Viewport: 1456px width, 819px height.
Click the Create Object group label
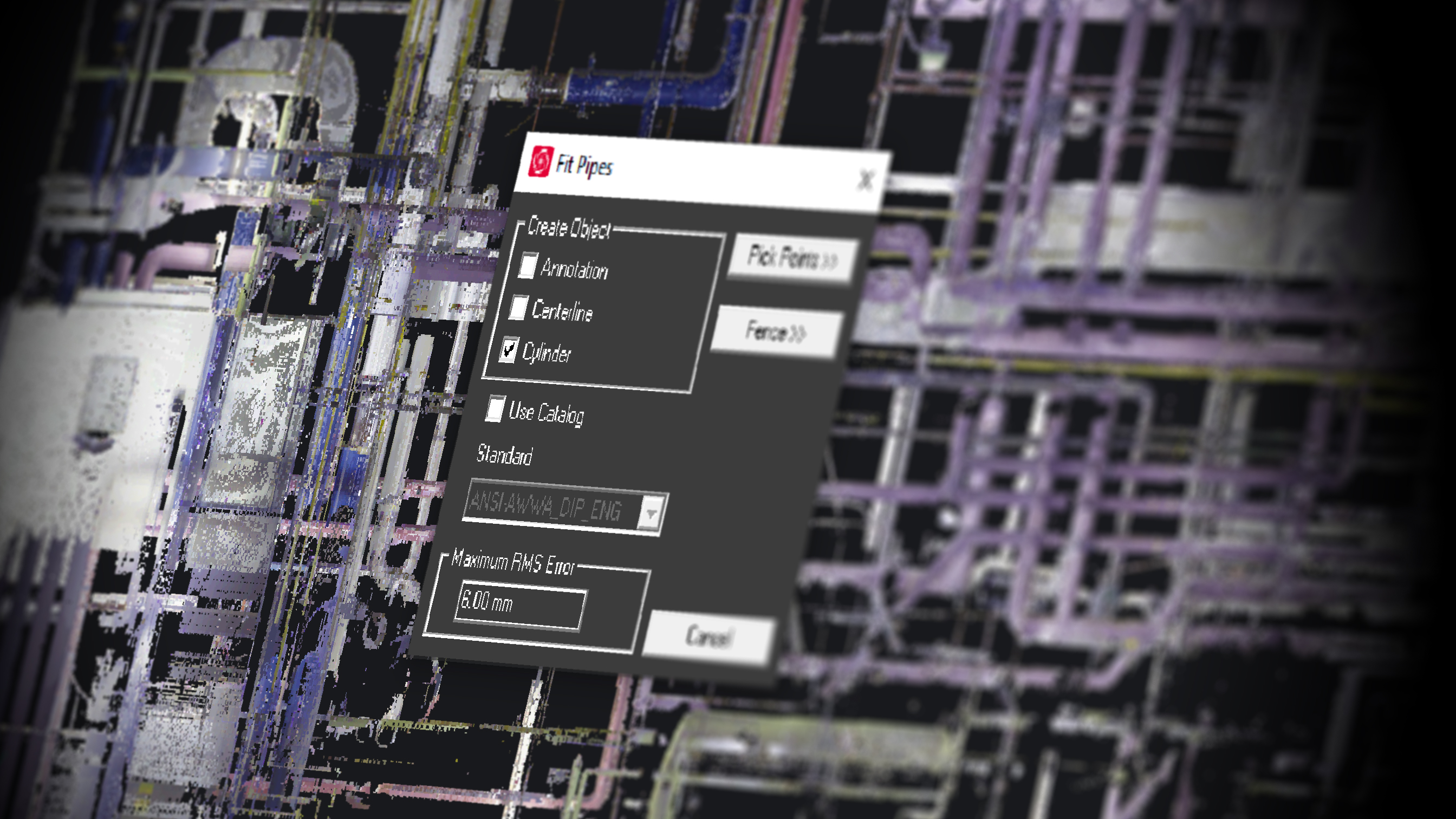pos(569,228)
